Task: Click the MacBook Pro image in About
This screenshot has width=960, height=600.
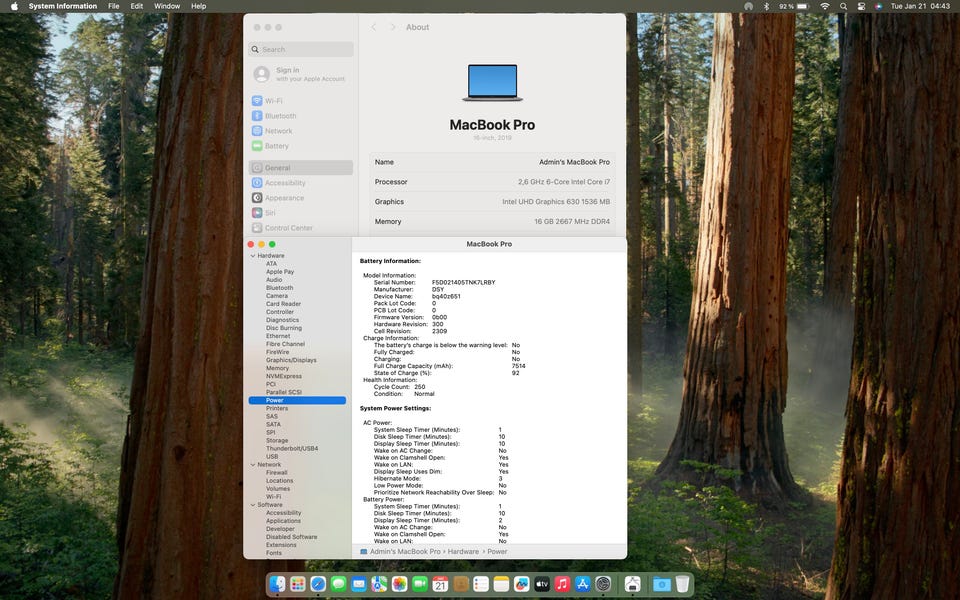Action: point(492,83)
